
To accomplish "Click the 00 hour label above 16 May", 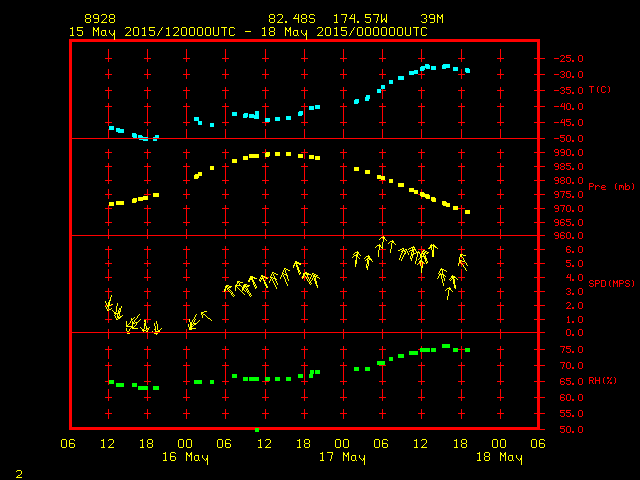I will click(x=185, y=444).
